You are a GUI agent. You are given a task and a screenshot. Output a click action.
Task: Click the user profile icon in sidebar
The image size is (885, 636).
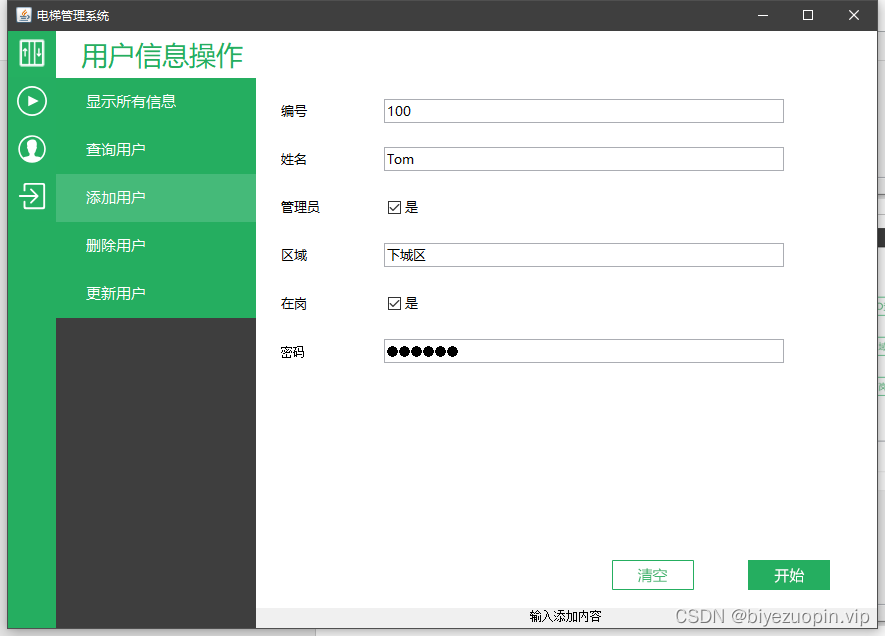[31, 149]
